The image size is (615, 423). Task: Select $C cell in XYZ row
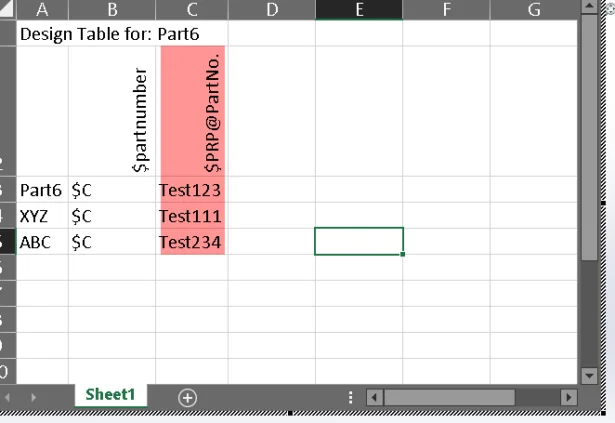pos(112,216)
